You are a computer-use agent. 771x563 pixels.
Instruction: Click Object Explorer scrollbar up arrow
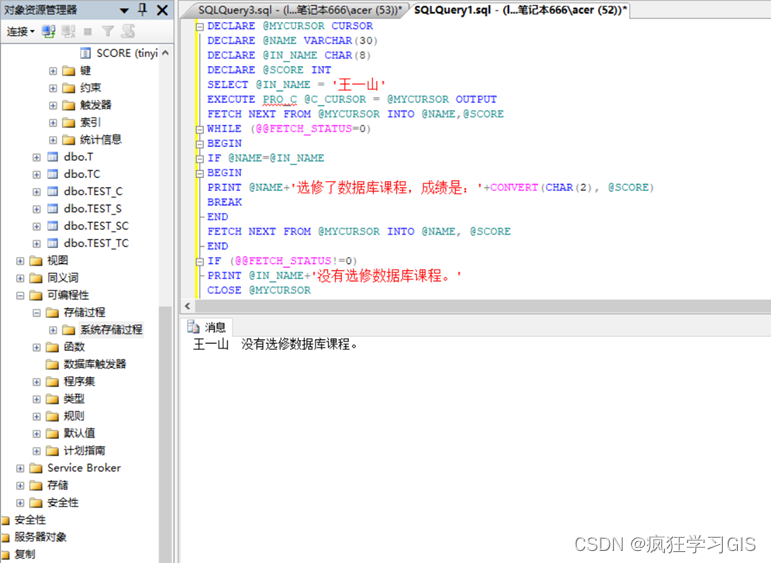click(166, 53)
